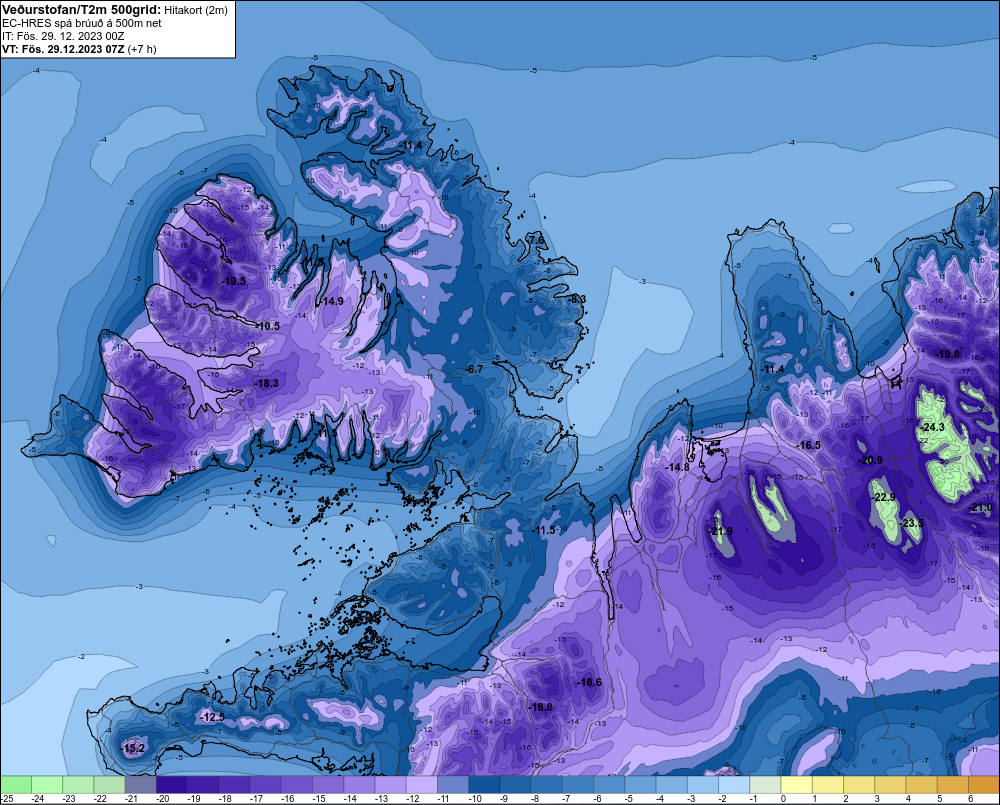This screenshot has width=1000, height=805.
Task: Click the legend label -18
Action: pyautogui.click(x=226, y=799)
